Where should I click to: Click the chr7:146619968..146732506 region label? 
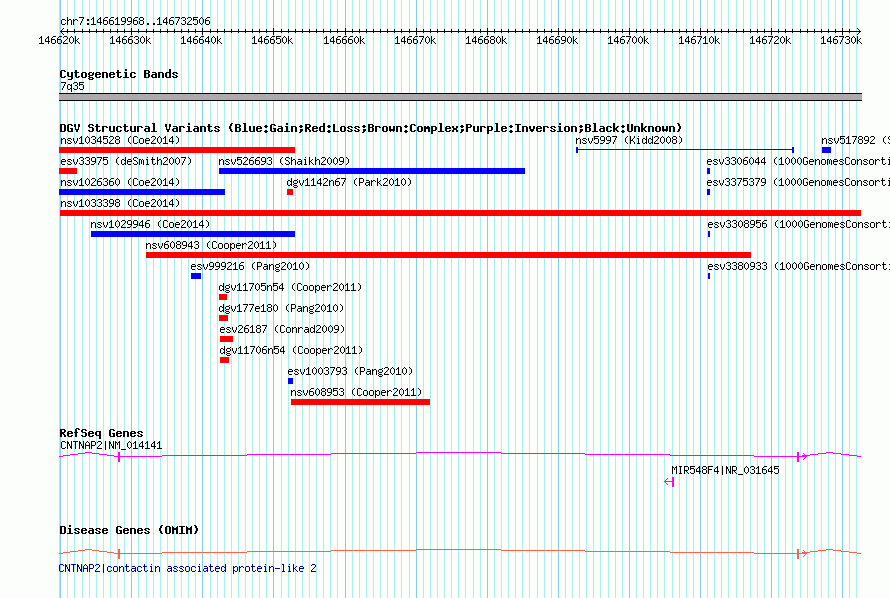(135, 21)
